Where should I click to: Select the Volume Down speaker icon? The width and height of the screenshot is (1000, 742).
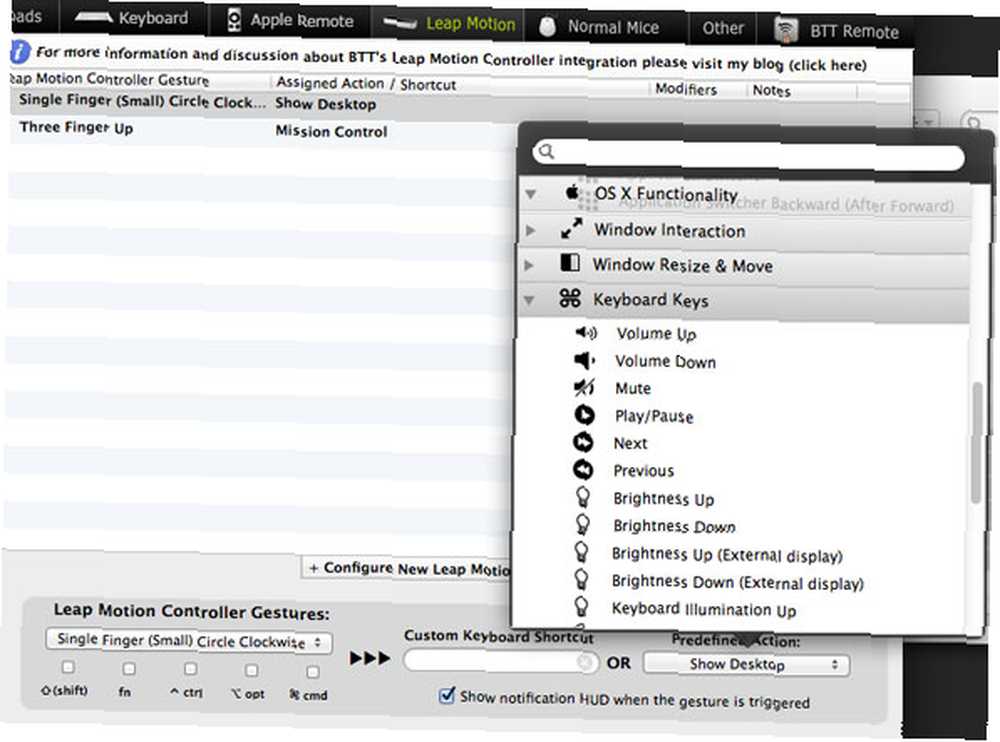(x=584, y=360)
